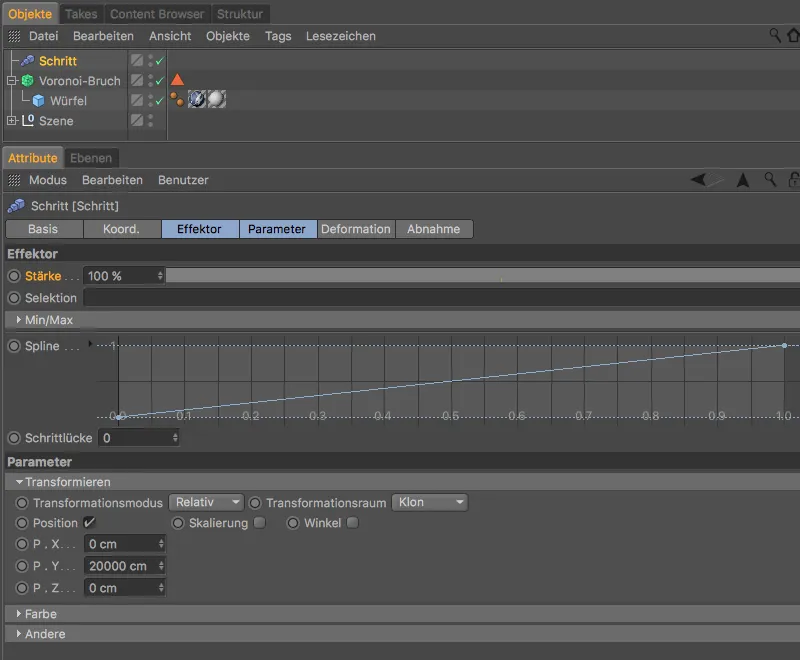Enable the Winkel checkbox
The image size is (800, 660).
(352, 523)
